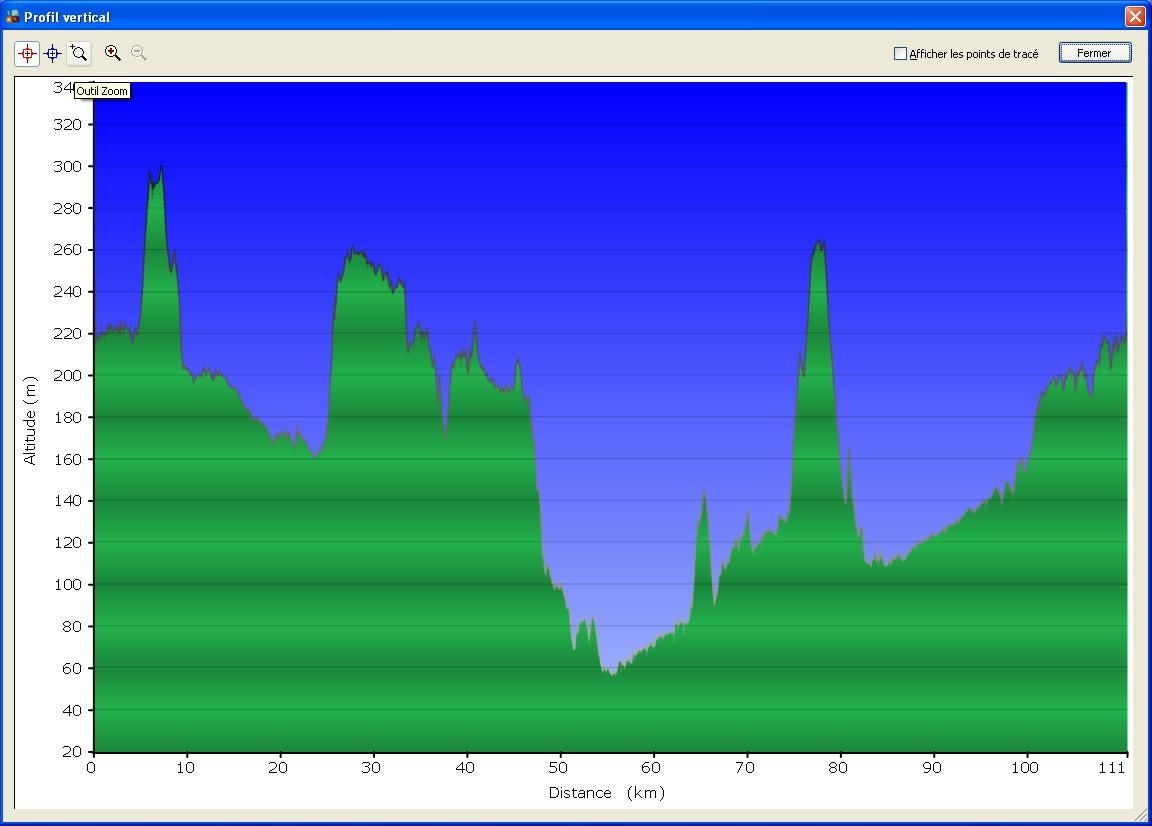This screenshot has width=1152, height=826.
Task: Click the narrow spike near km 65
Action: (x=704, y=494)
